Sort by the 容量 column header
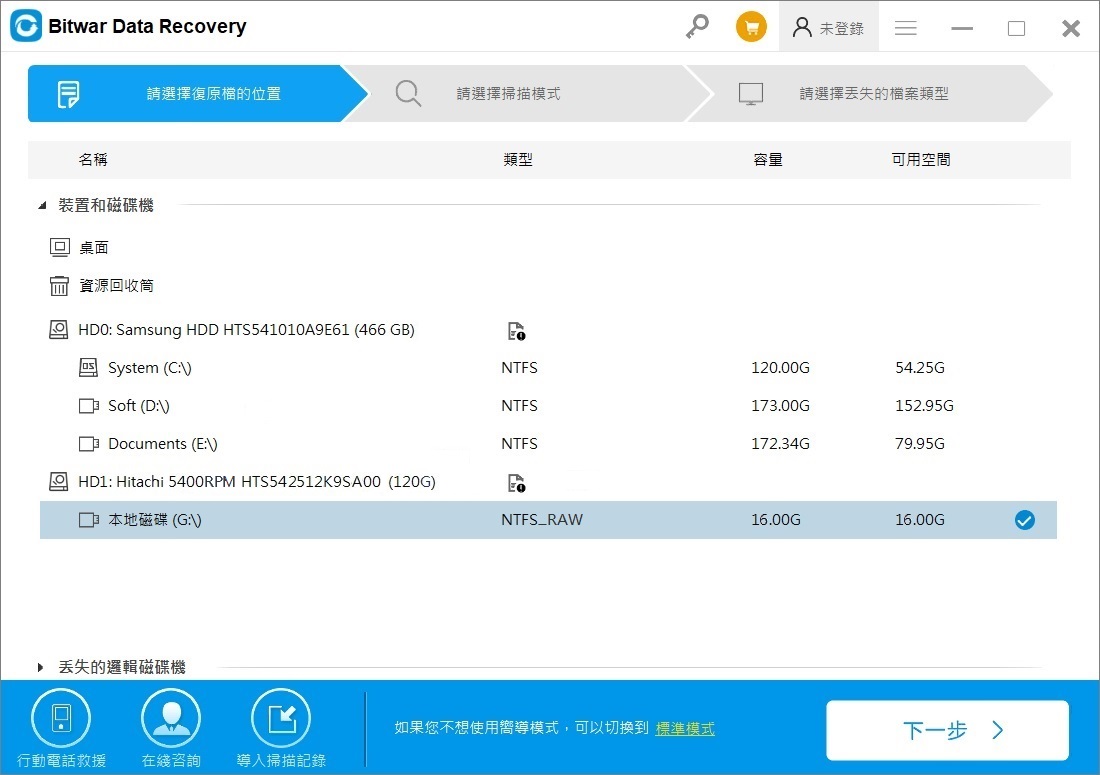The height and width of the screenshot is (775, 1100). [767, 160]
